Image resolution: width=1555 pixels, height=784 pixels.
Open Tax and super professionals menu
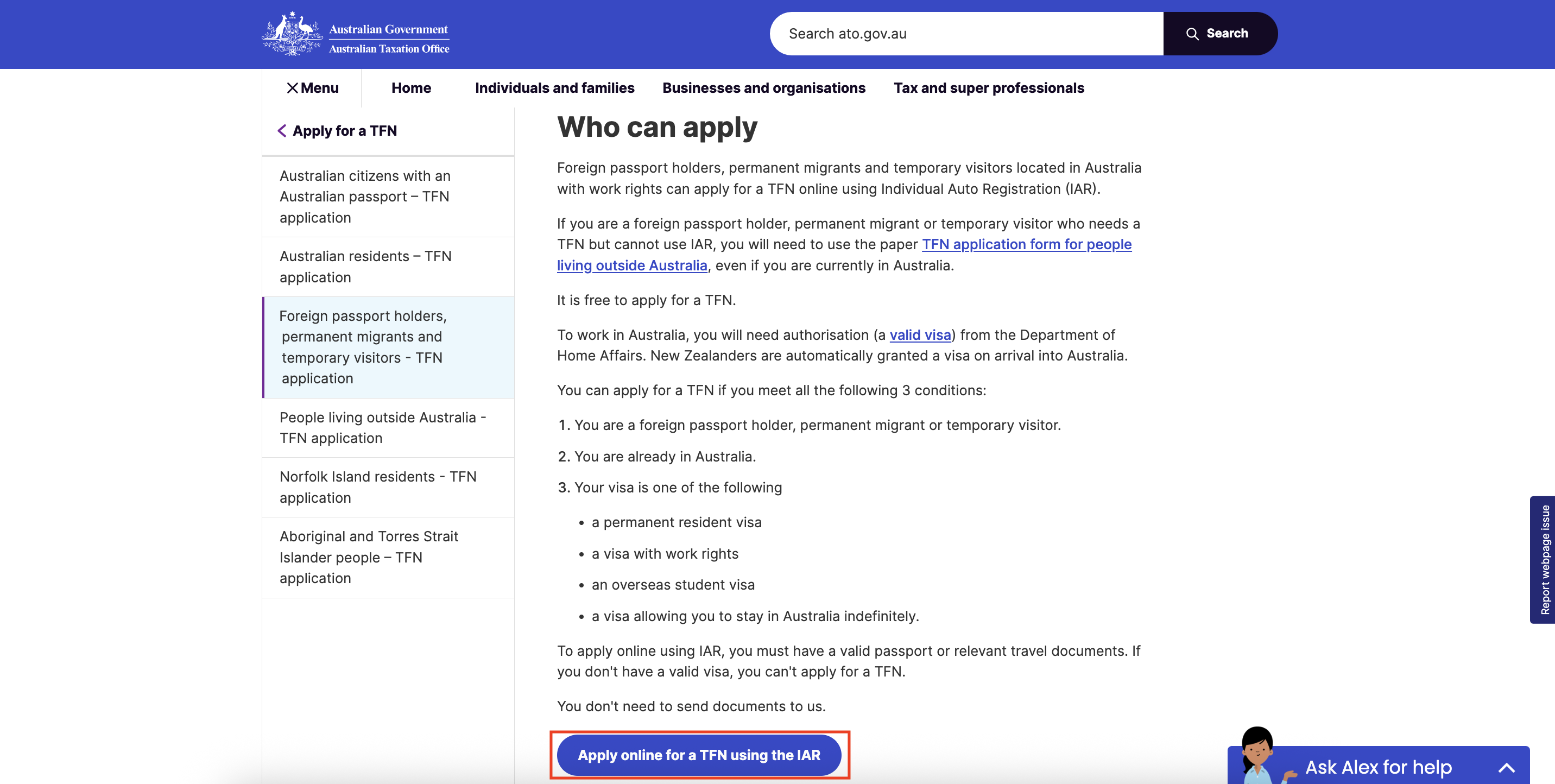(988, 88)
